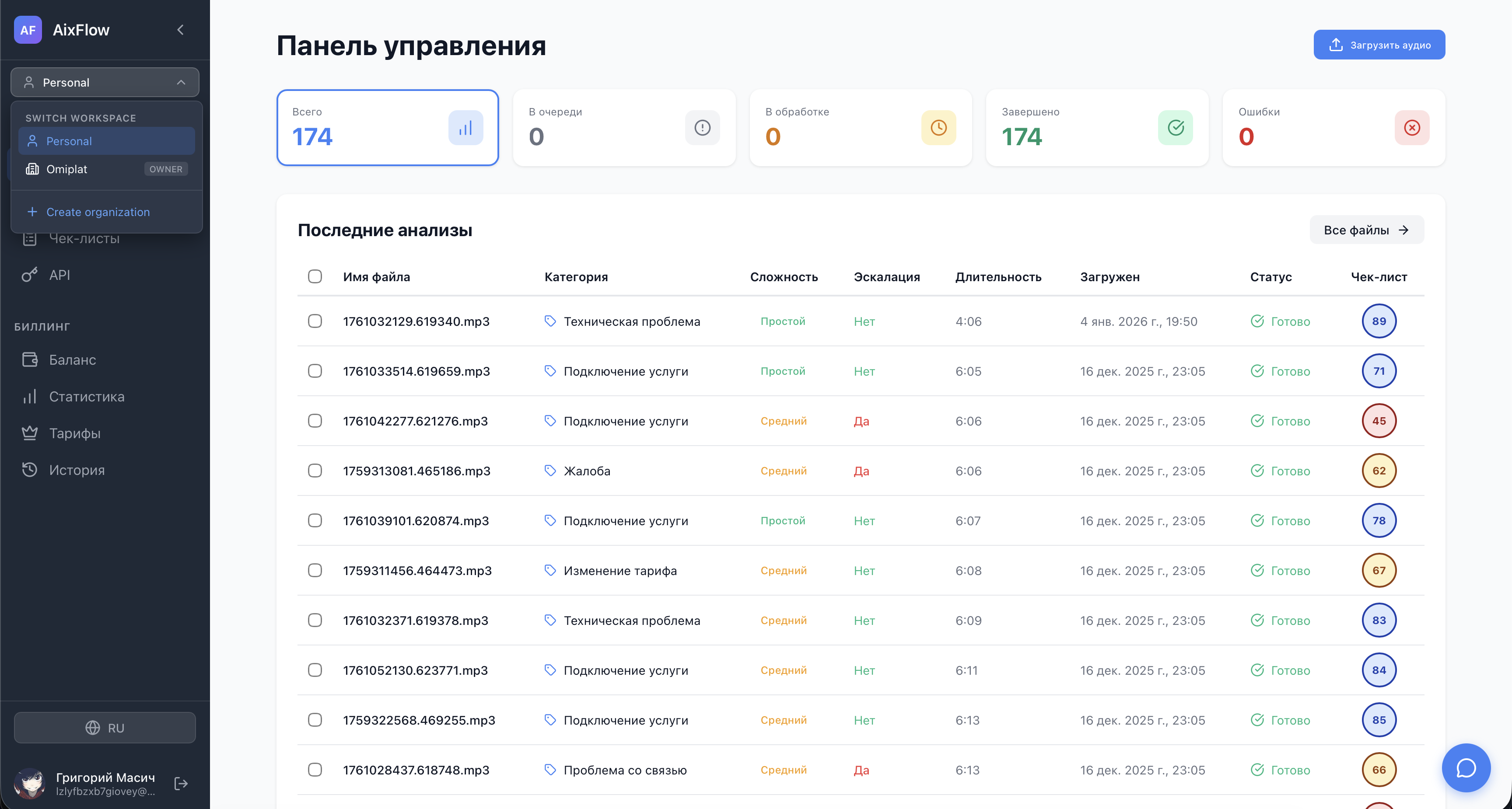Select the checkbox for 1761032129.619340.mp3
Image resolution: width=1512 pixels, height=809 pixels.
(x=315, y=321)
